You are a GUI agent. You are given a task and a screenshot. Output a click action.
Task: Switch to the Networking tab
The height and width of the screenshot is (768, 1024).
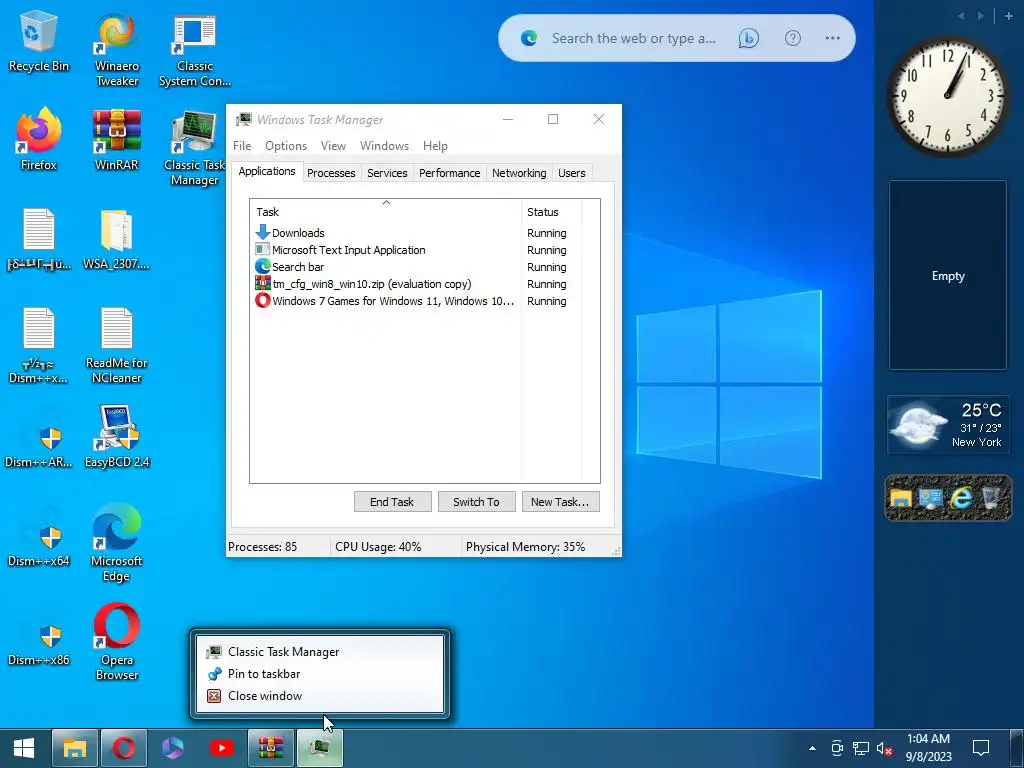tap(519, 173)
